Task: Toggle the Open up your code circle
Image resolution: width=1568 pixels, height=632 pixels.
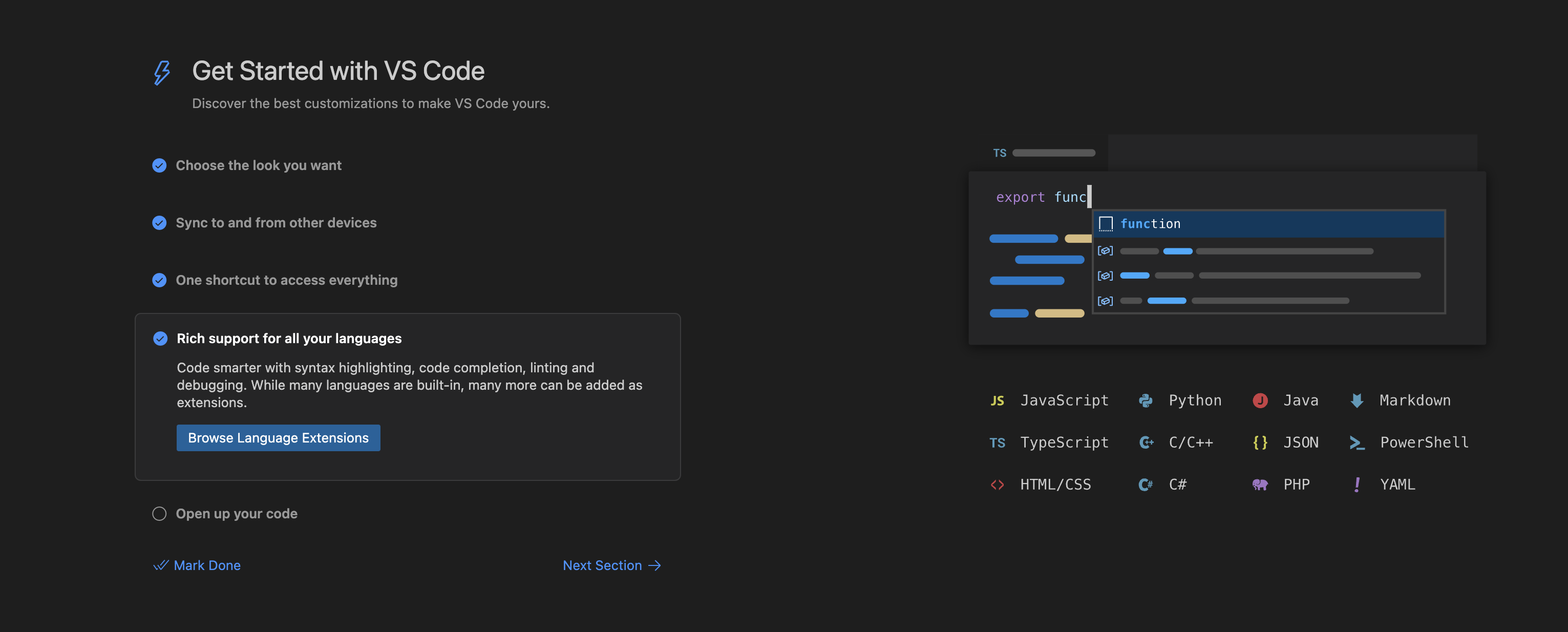Action: [159, 514]
